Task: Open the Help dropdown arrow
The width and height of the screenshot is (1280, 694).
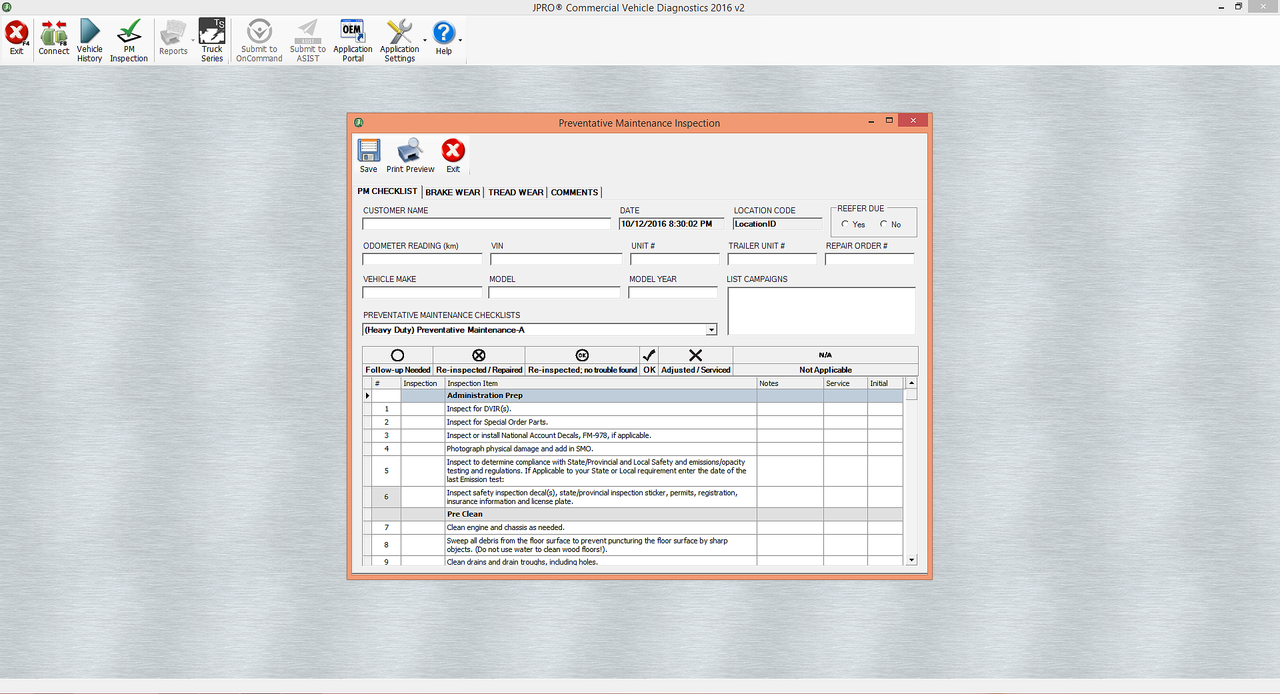Action: [x=459, y=40]
